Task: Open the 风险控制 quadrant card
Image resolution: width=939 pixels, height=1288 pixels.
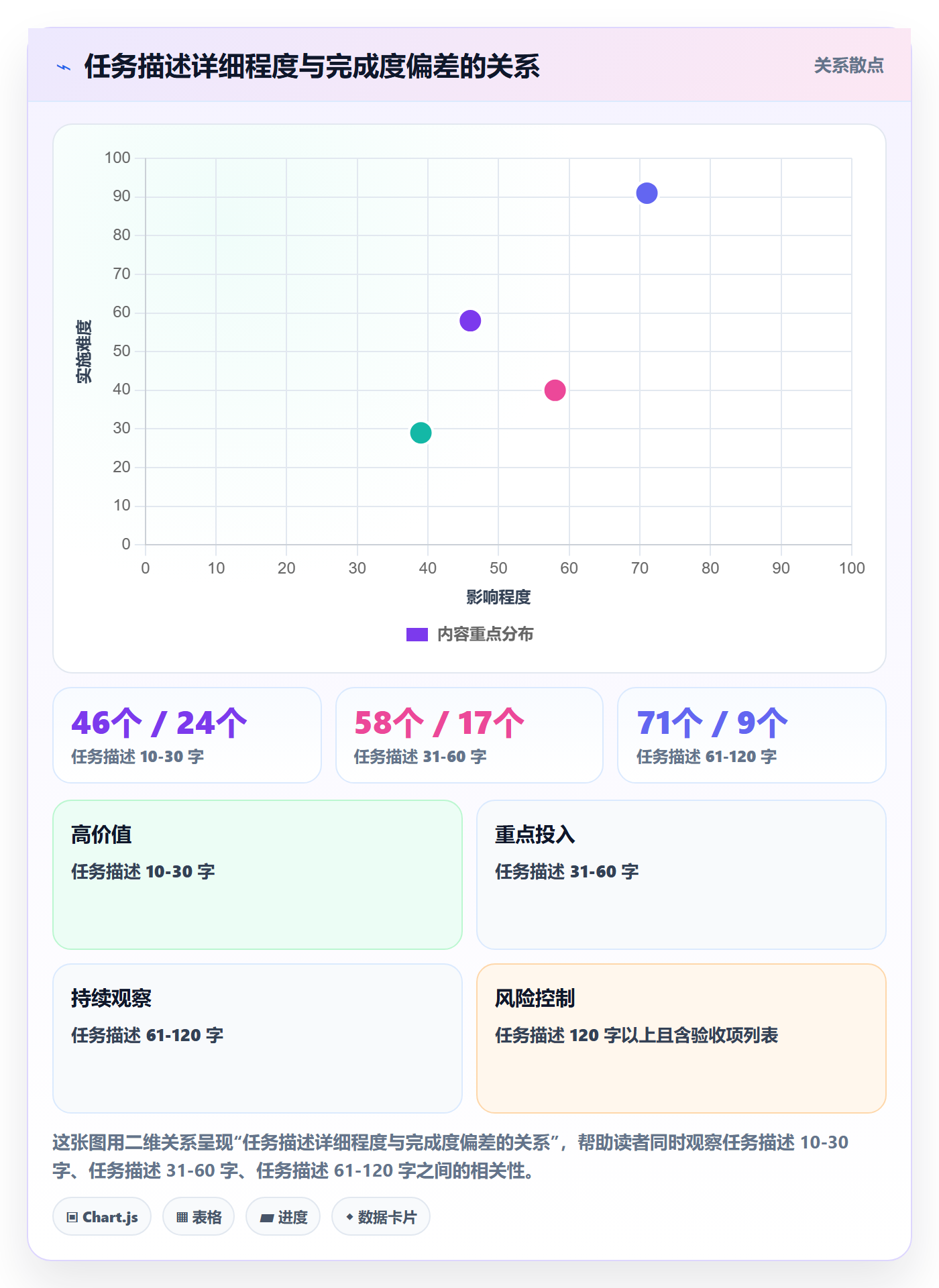Action: [x=681, y=1038]
